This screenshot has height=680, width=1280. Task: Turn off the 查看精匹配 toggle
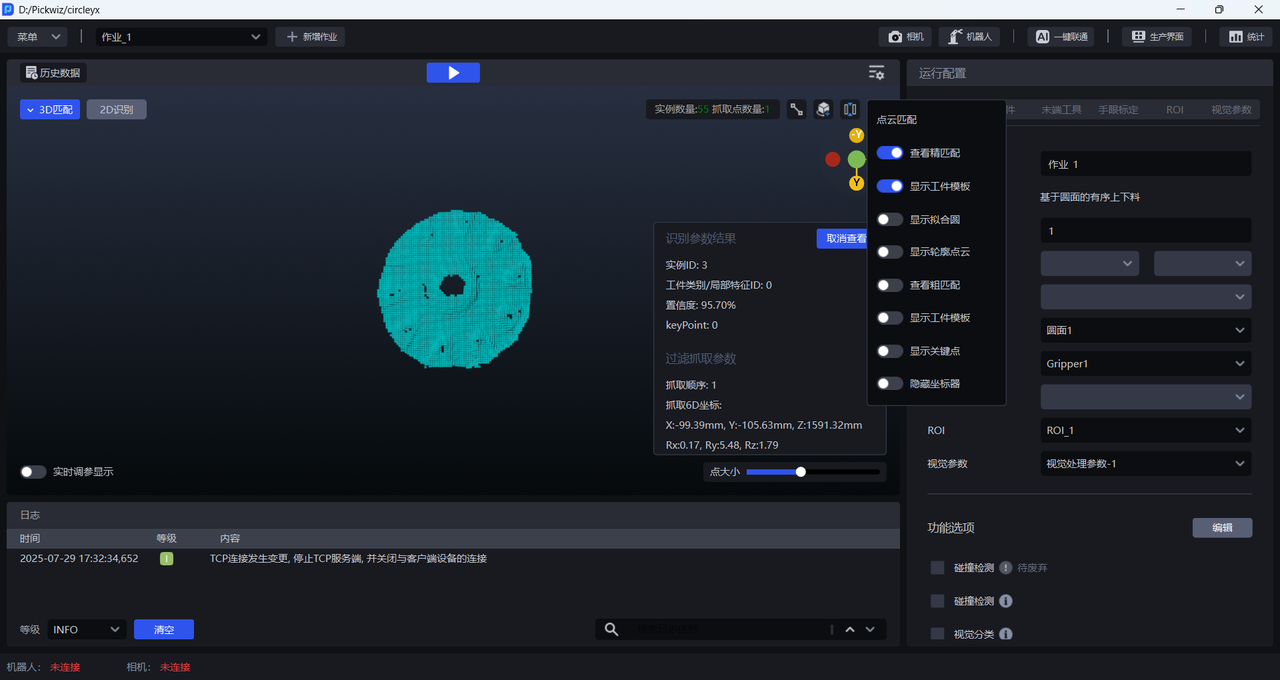click(890, 153)
